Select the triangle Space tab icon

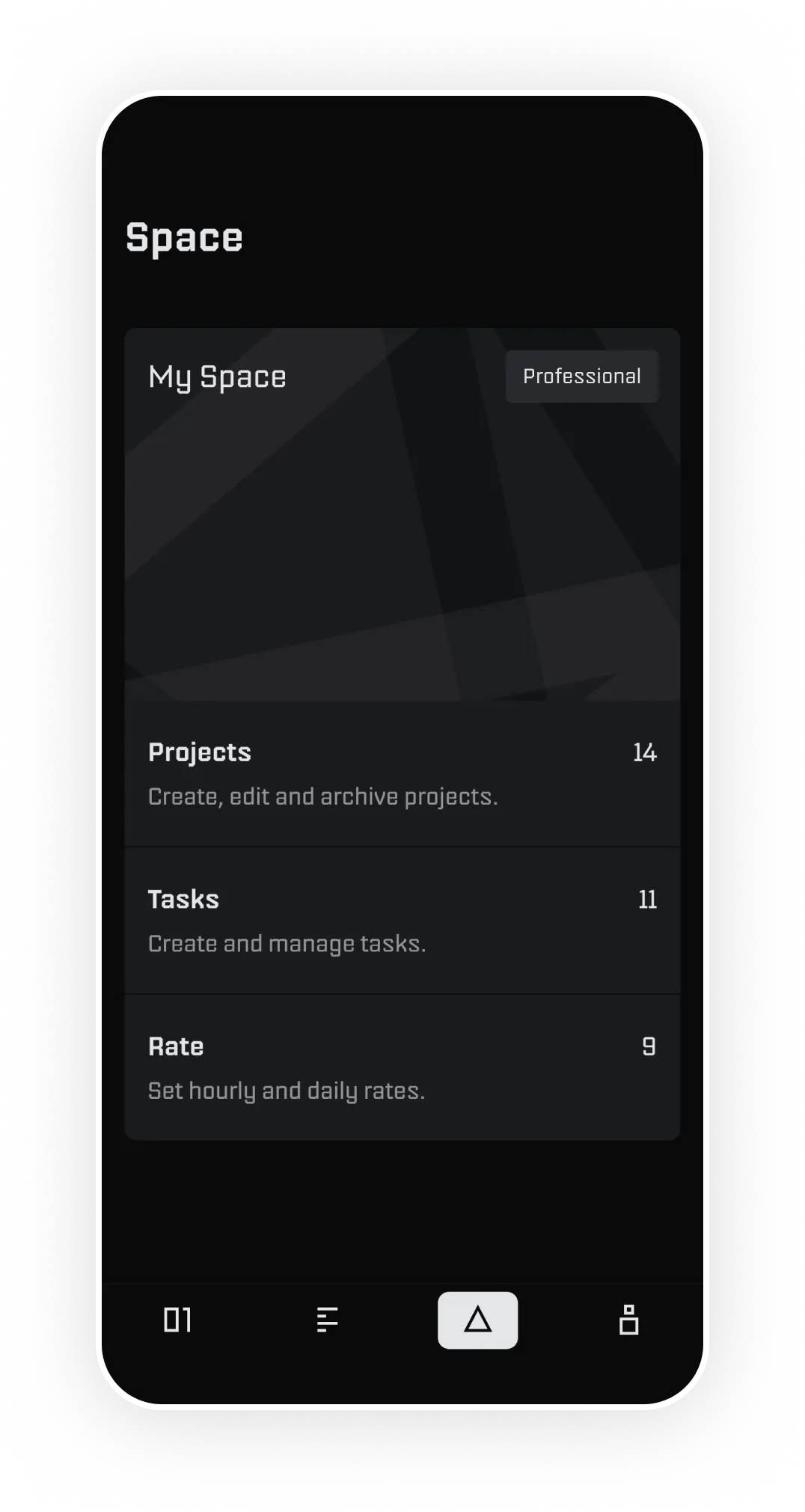click(x=477, y=1320)
